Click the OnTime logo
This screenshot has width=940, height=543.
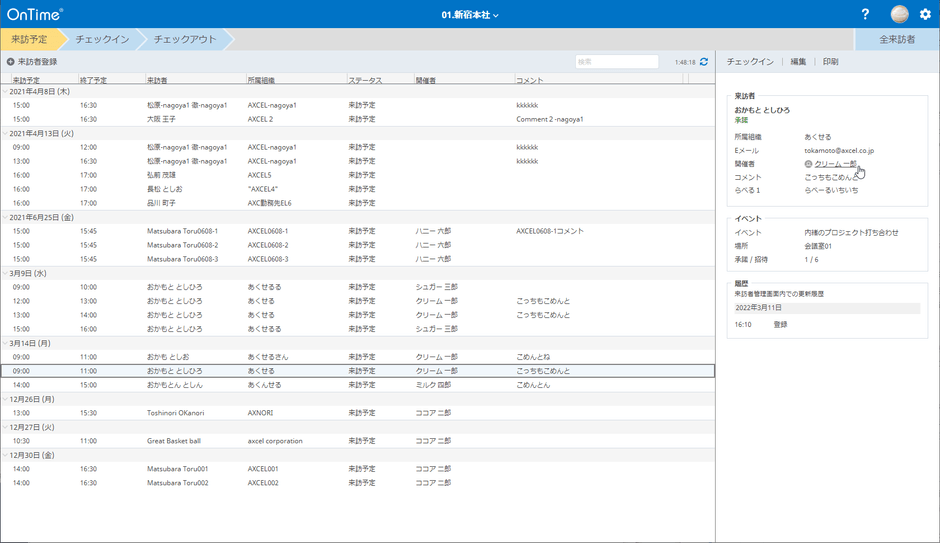point(35,14)
